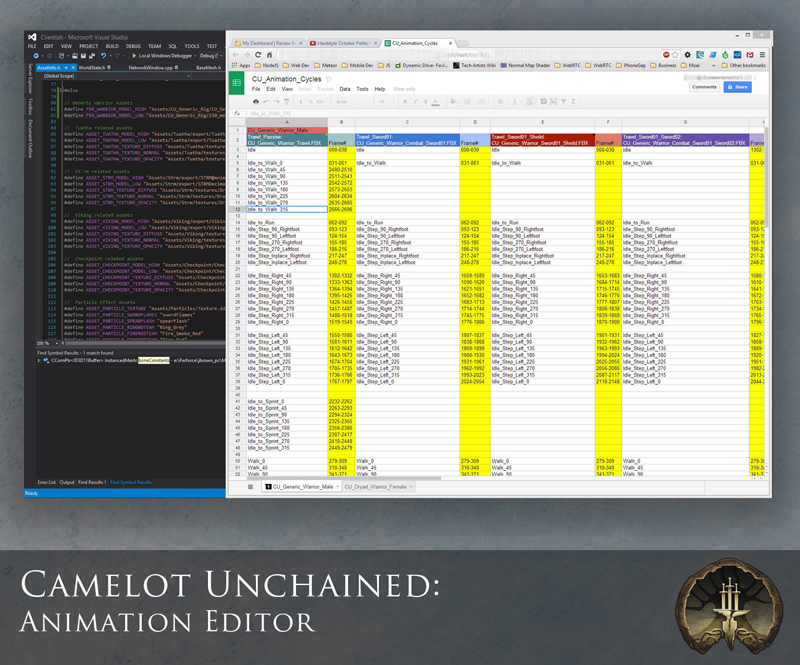Open the Server Explorer side panel
Viewport: 800px width, 665px height.
[x=30, y=78]
